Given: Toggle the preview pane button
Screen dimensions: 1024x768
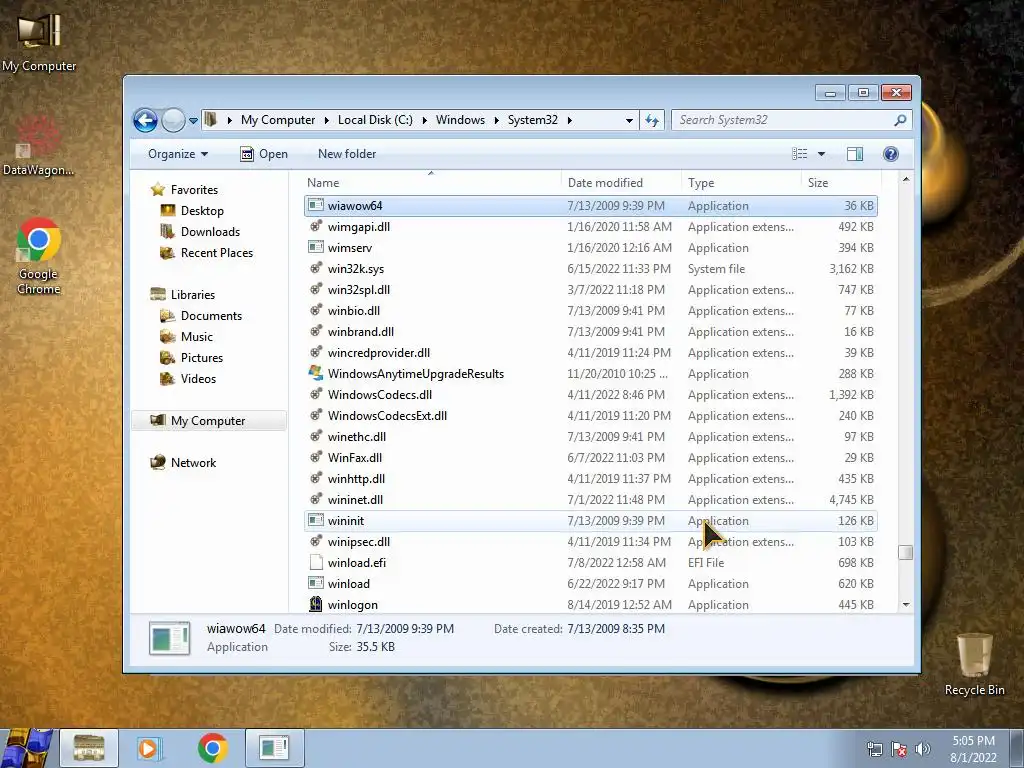Looking at the screenshot, I should point(855,154).
